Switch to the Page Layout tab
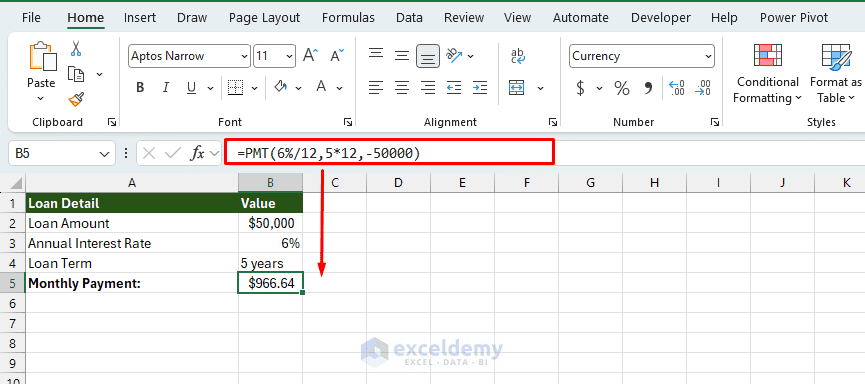865x384 pixels. tap(264, 18)
